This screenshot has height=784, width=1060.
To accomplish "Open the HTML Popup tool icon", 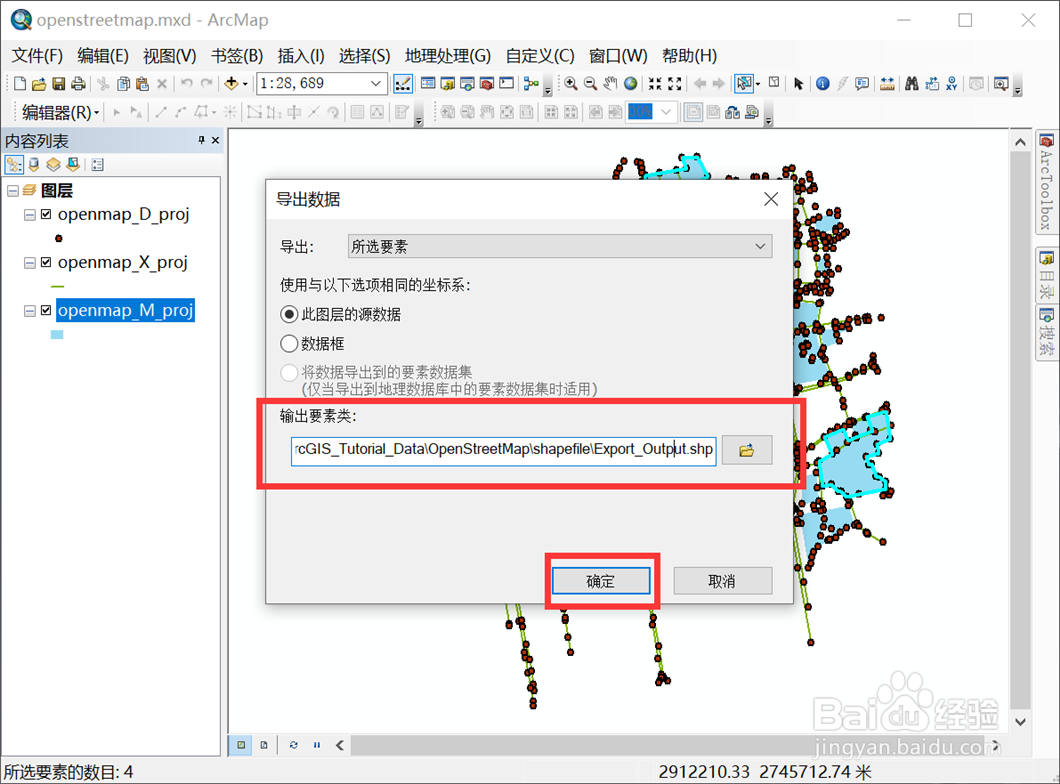I will pyautogui.click(x=862, y=83).
